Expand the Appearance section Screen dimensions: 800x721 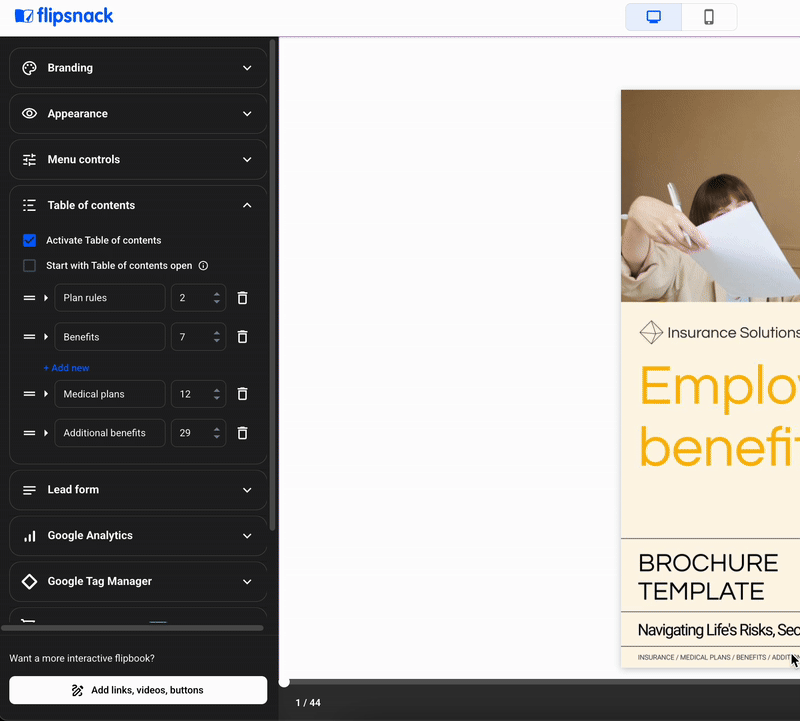[247, 113]
